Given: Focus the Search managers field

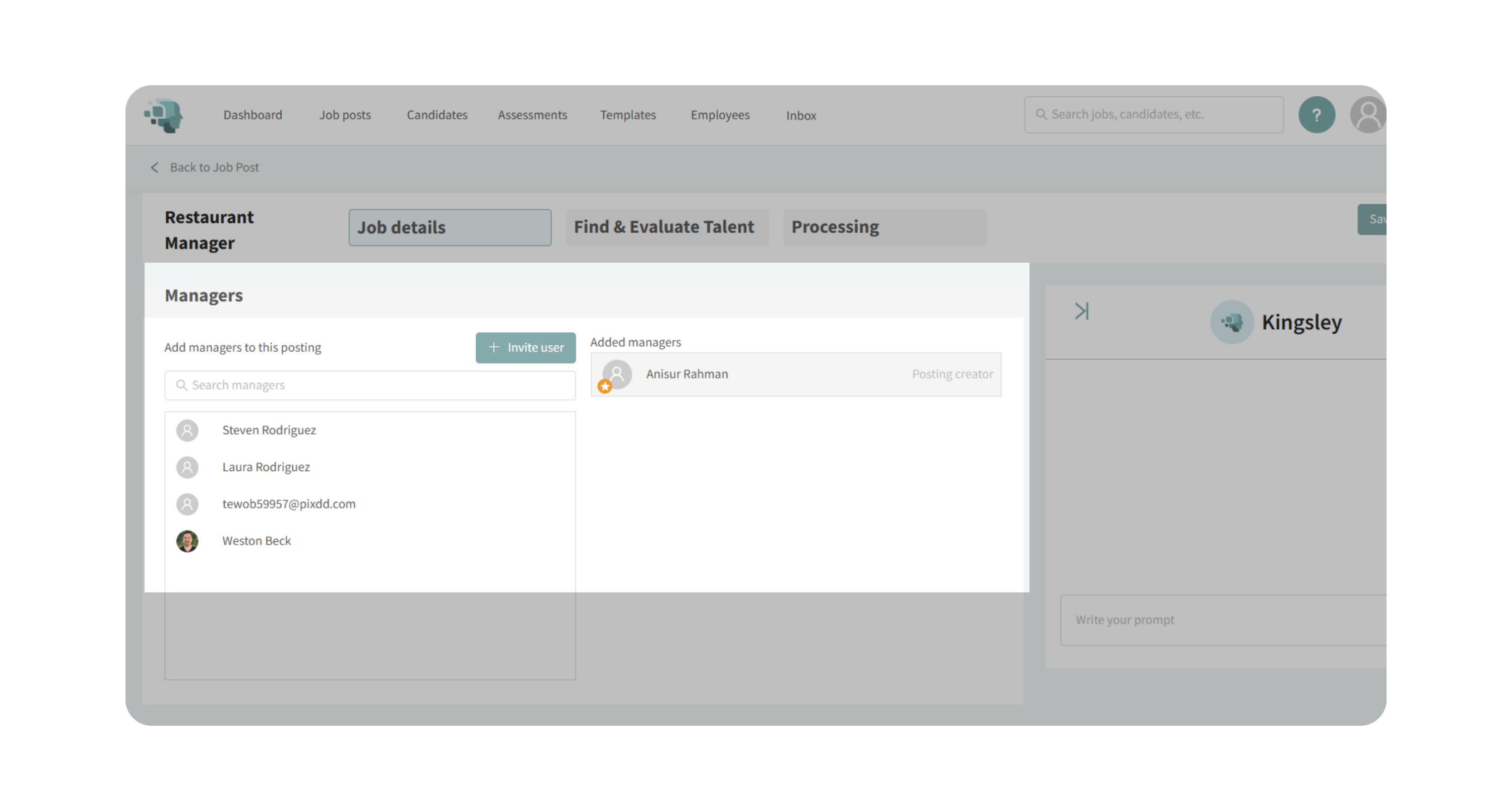Looking at the screenshot, I should (375, 386).
